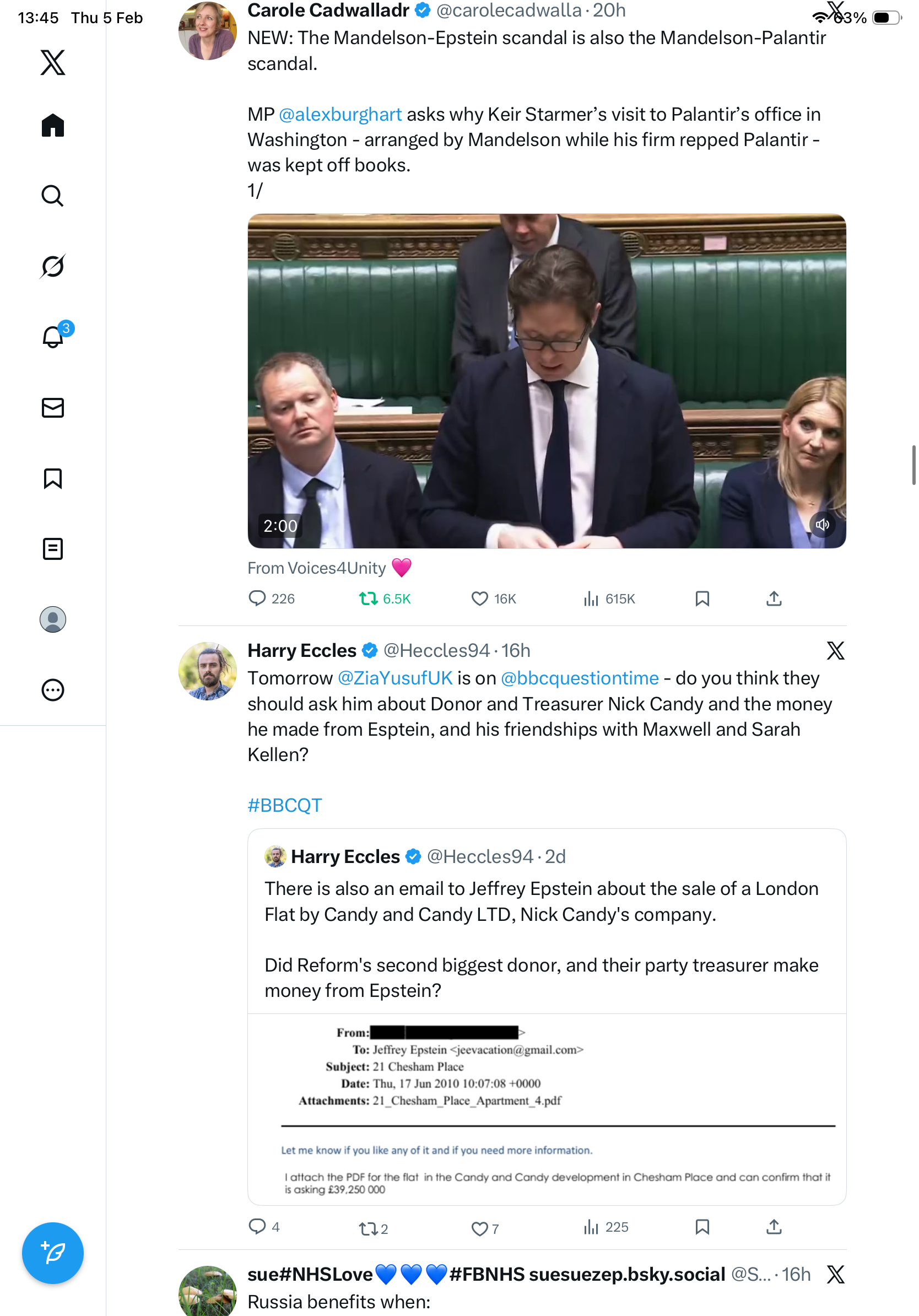Open the Grok icon in sidebar
Image resolution: width=919 pixels, height=1316 pixels.
coord(53,266)
